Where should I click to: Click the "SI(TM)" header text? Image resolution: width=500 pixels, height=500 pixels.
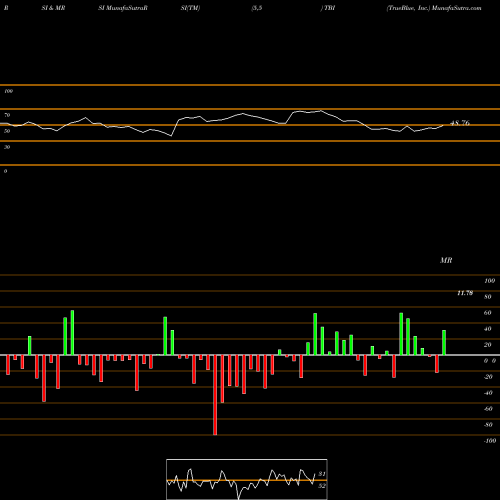tap(190, 8)
